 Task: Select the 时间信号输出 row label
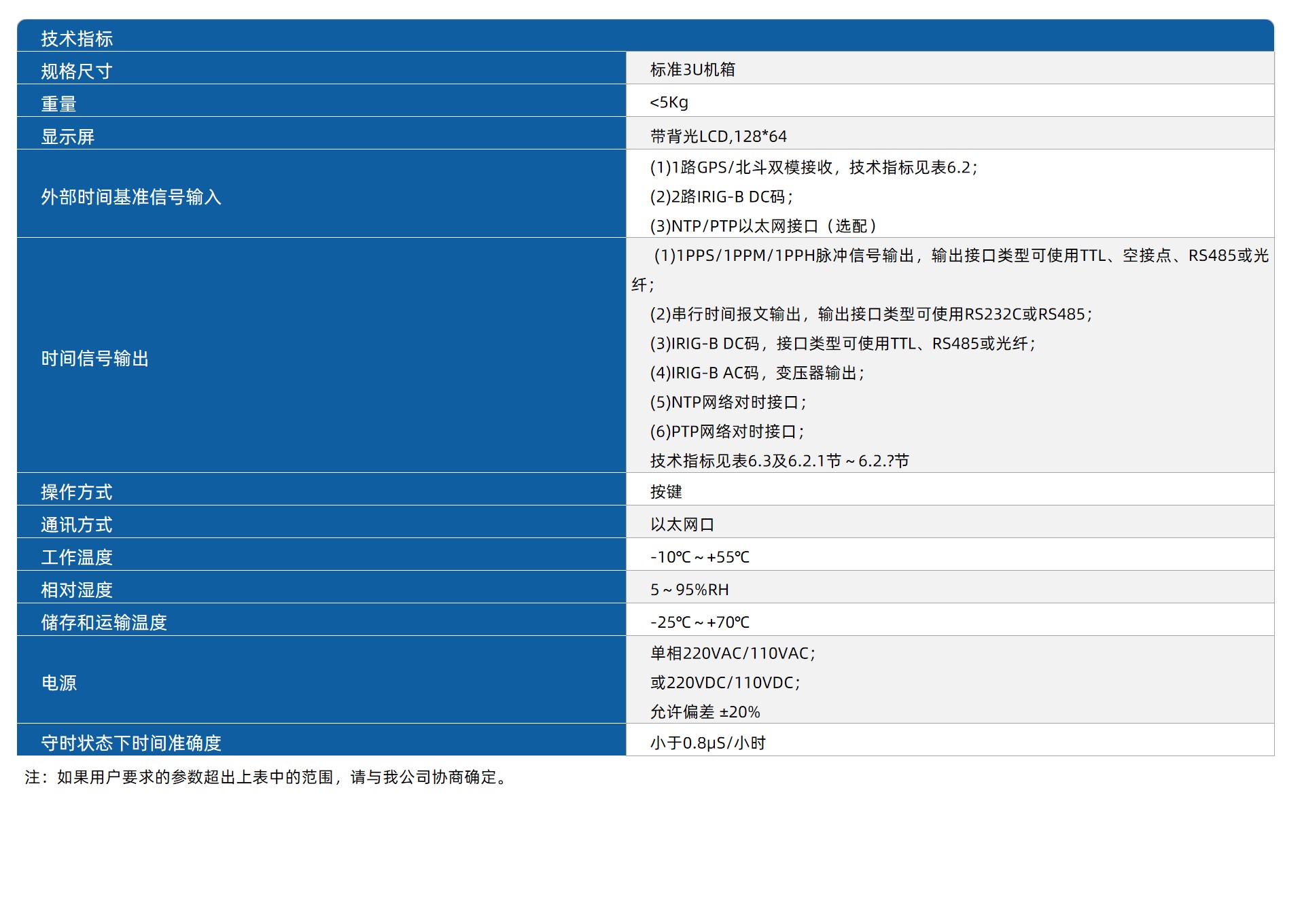(95, 358)
